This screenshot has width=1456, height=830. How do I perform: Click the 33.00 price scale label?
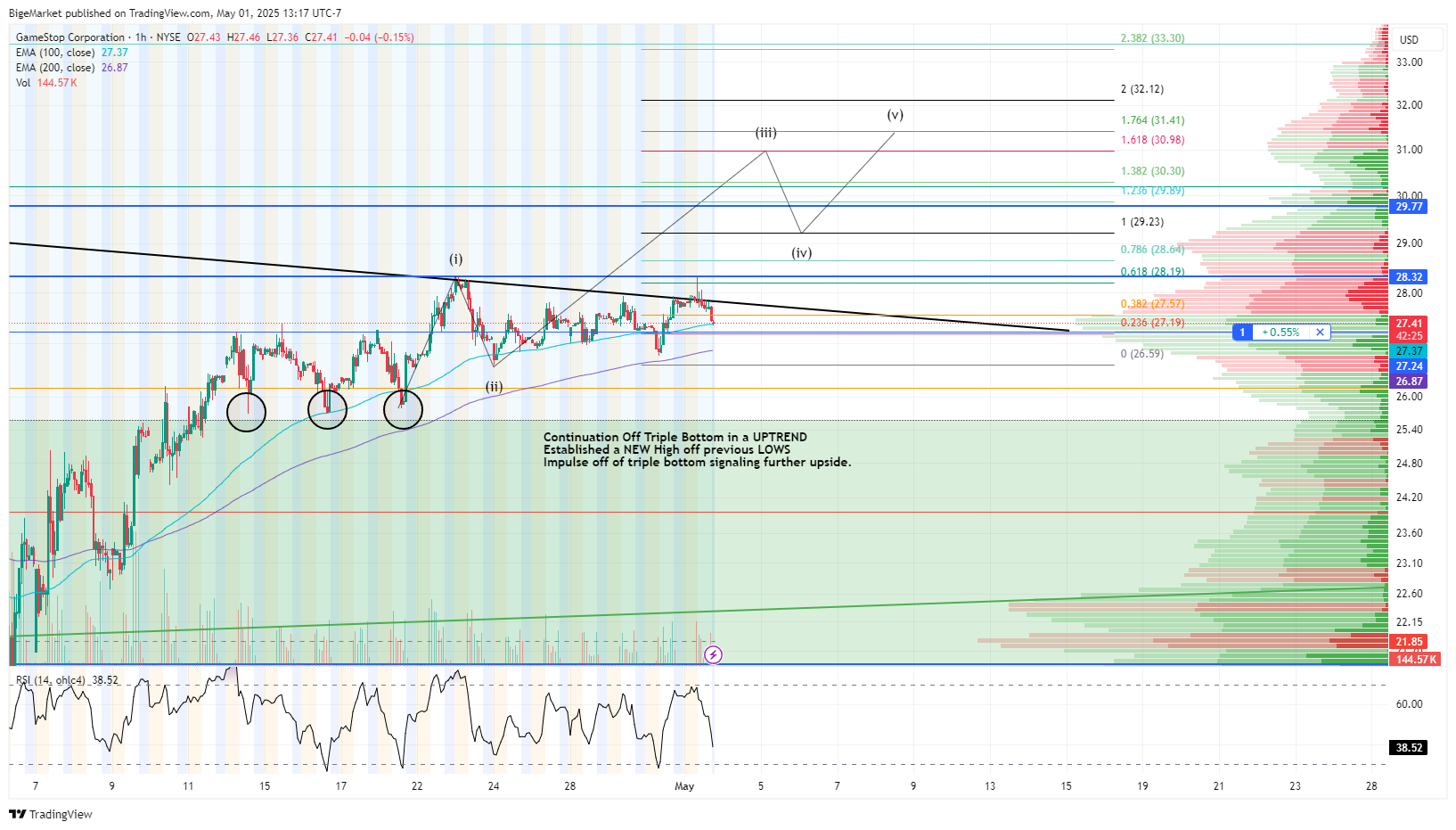coord(1409,62)
